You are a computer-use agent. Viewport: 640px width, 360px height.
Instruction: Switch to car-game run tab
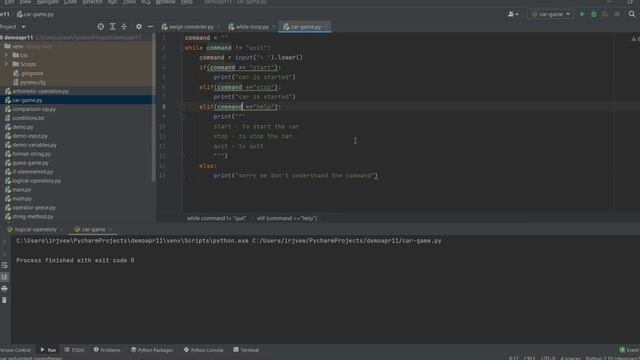(x=93, y=229)
